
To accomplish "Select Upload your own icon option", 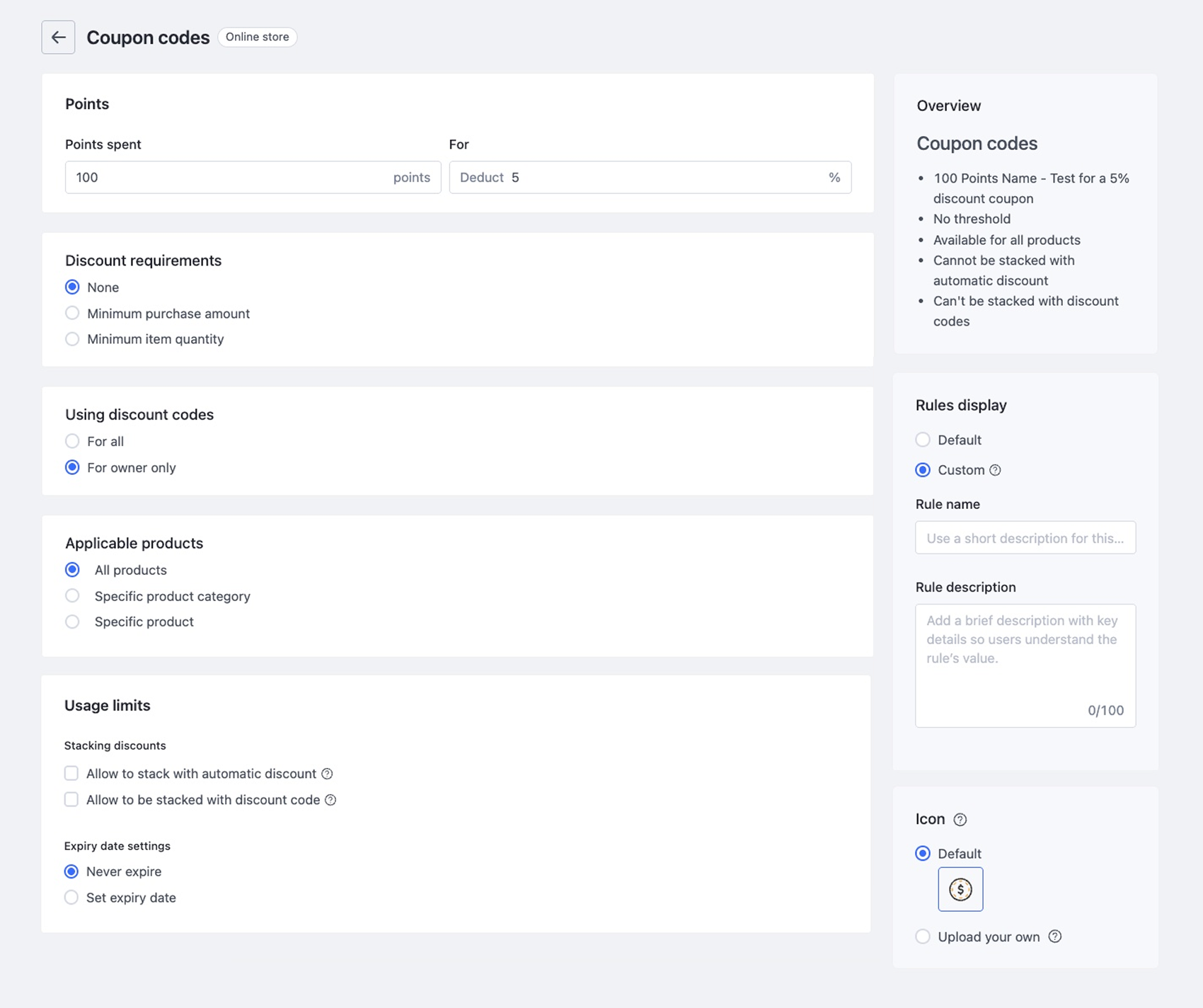I will tap(923, 937).
